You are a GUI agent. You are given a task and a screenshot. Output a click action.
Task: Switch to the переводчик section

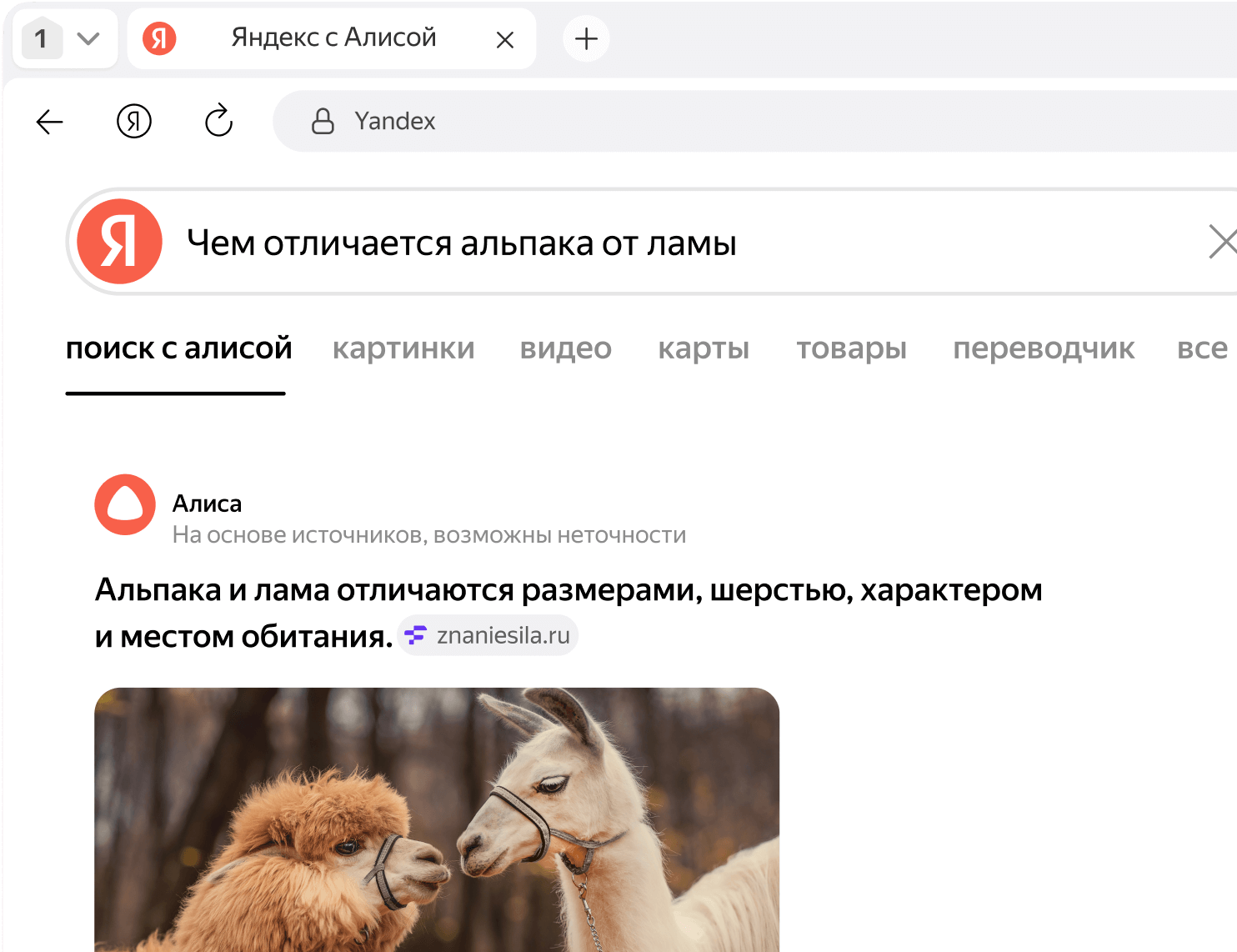[x=1044, y=349]
